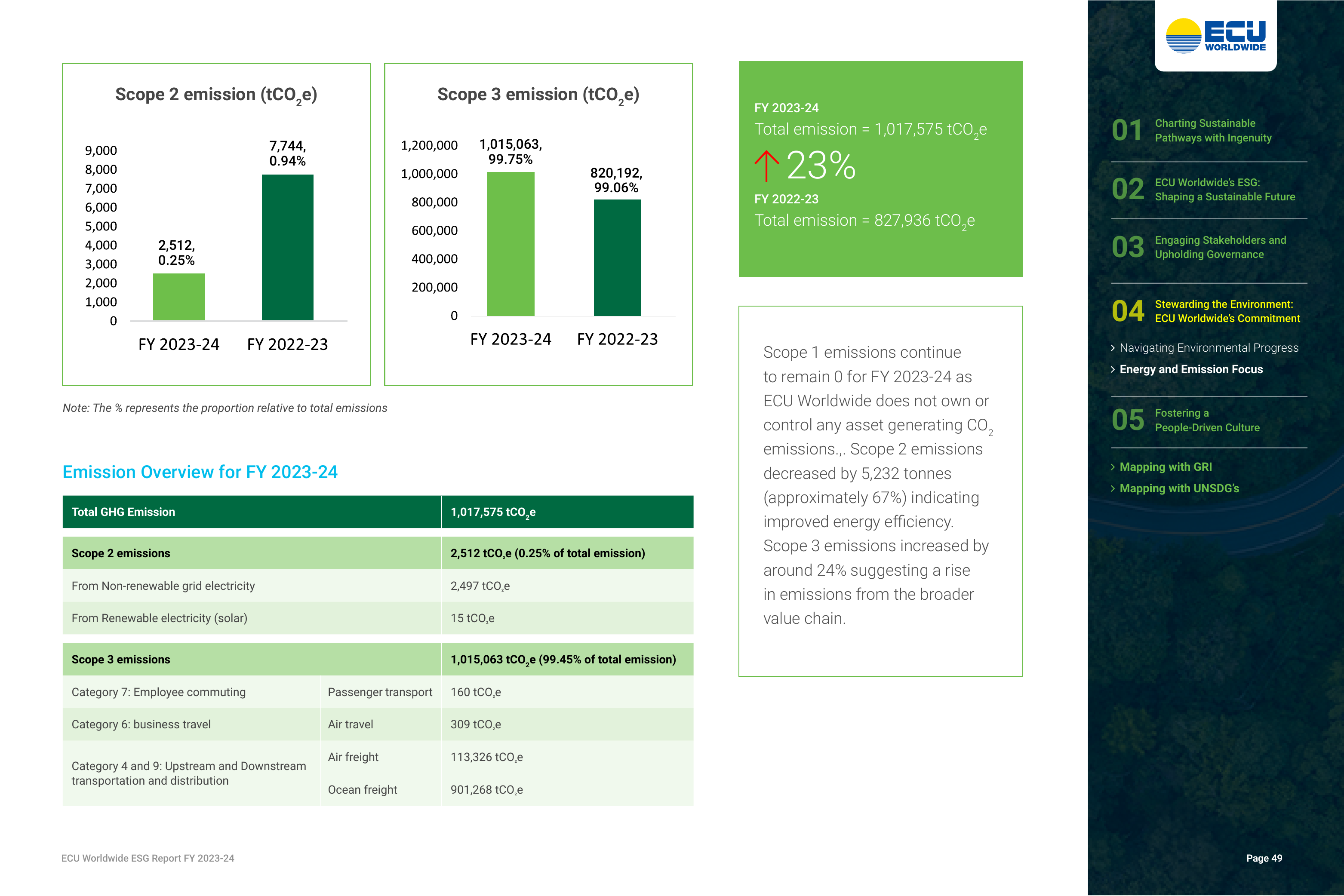Viewport: 1344px width, 896px height.
Task: Click the '1,017,575 tCO2e' table header value
Action: (x=568, y=512)
